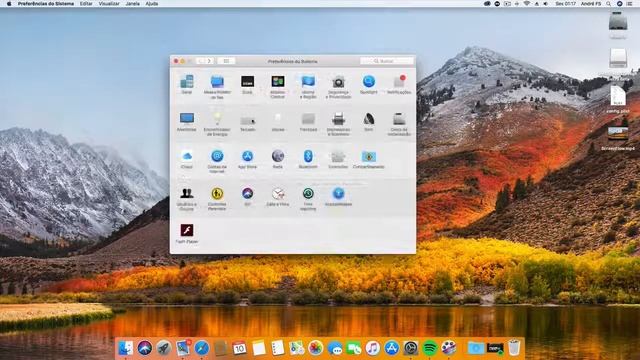640x360 pixels.
Task: Open the iCloud preference pane
Action: click(187, 159)
